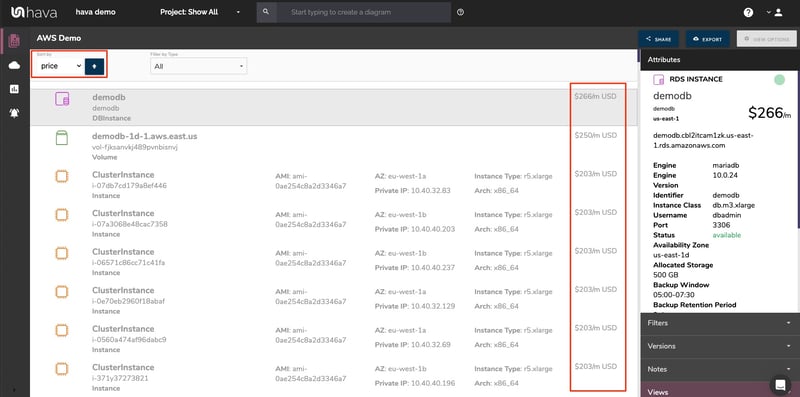Click the 500 GB allocated storage value
800x397 pixels.
(x=666, y=275)
